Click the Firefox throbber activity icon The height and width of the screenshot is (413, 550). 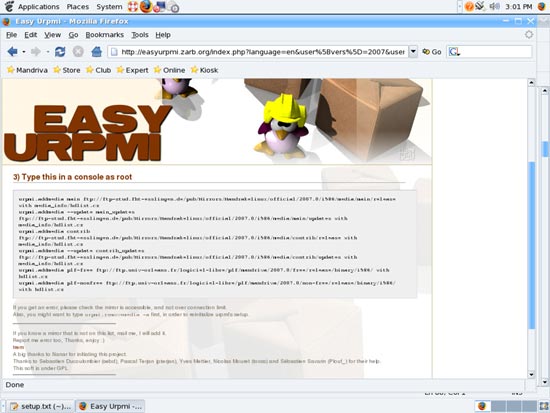(529, 34)
